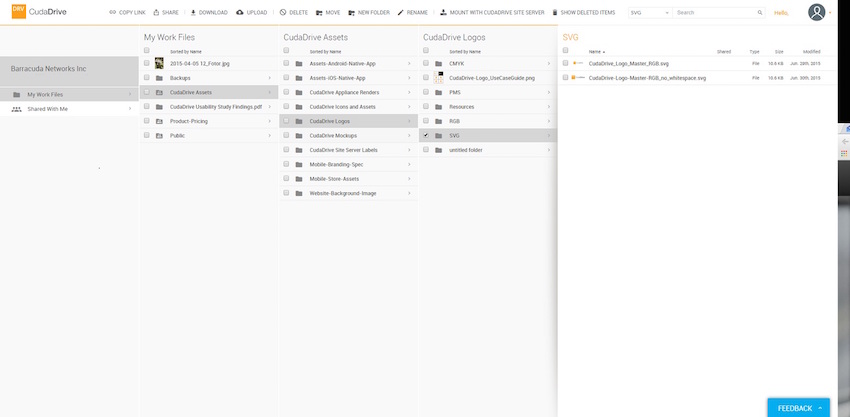The width and height of the screenshot is (850, 417).
Task: Select My Work Files in sidebar
Action: (69, 94)
